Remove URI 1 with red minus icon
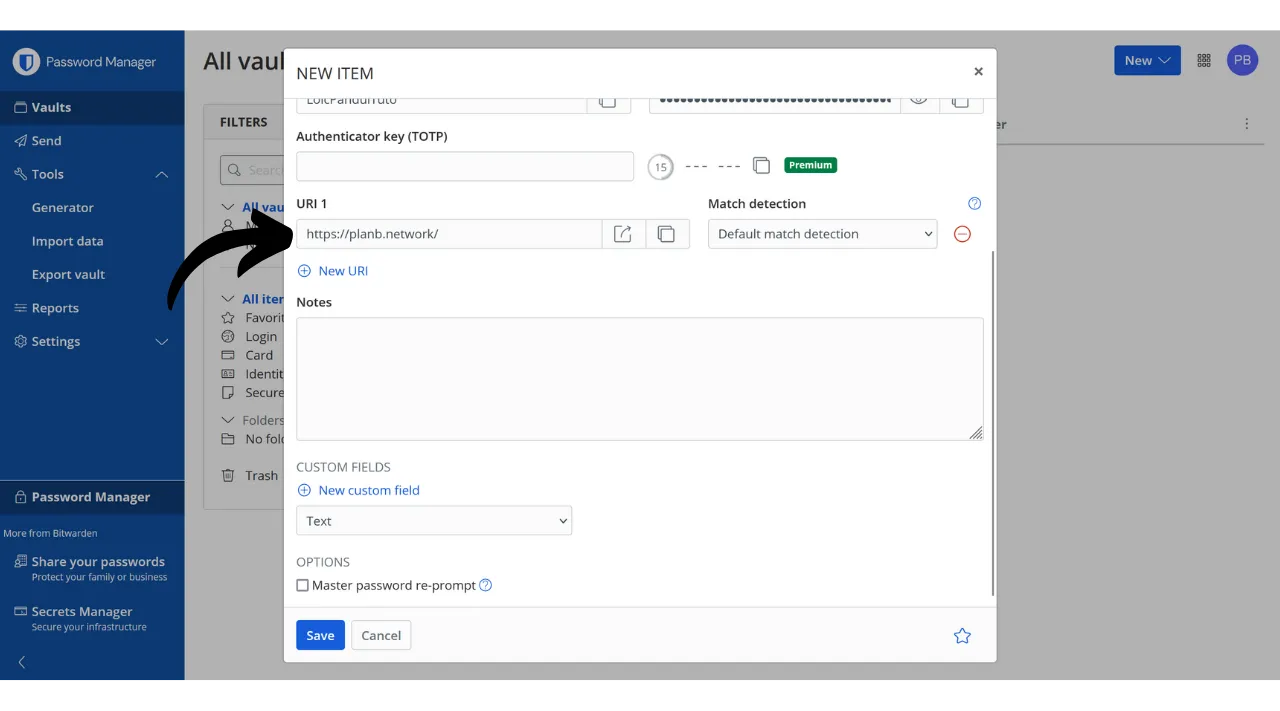Screen dimensions: 1280x711 (962, 234)
